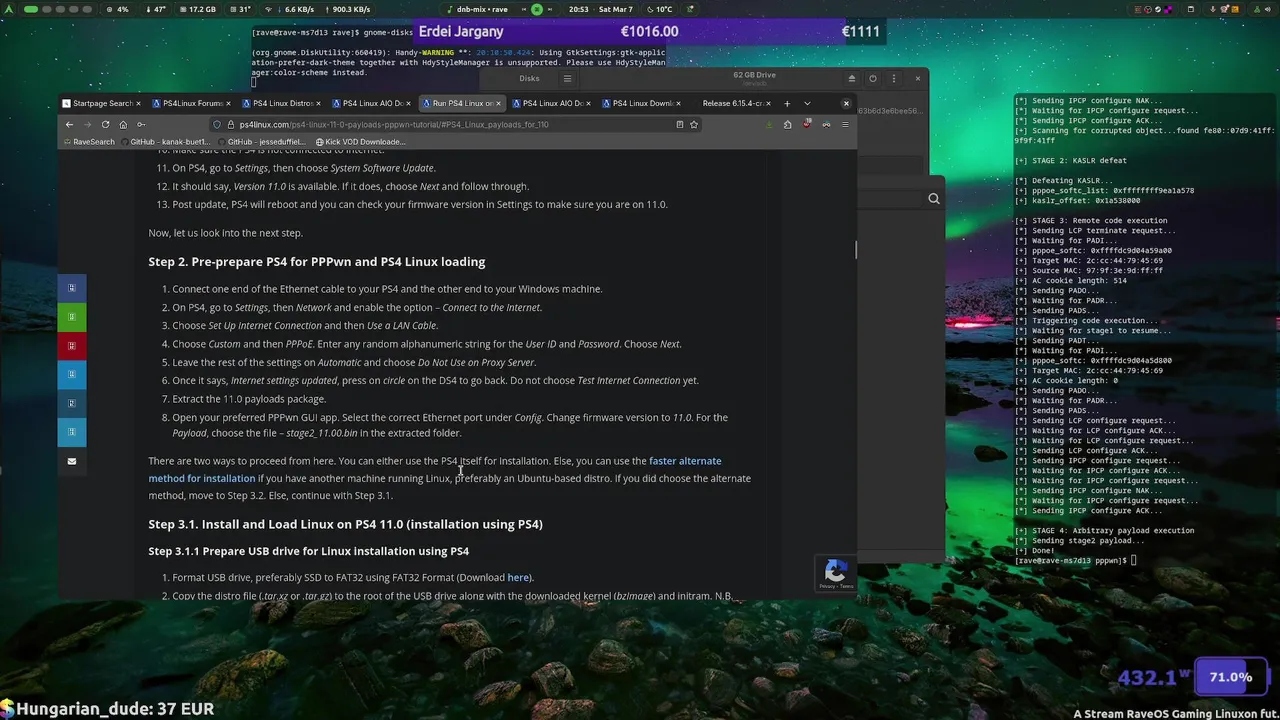The height and width of the screenshot is (720, 1280).
Task: Switch to the PS4 Linux Download tab
Action: (x=642, y=103)
